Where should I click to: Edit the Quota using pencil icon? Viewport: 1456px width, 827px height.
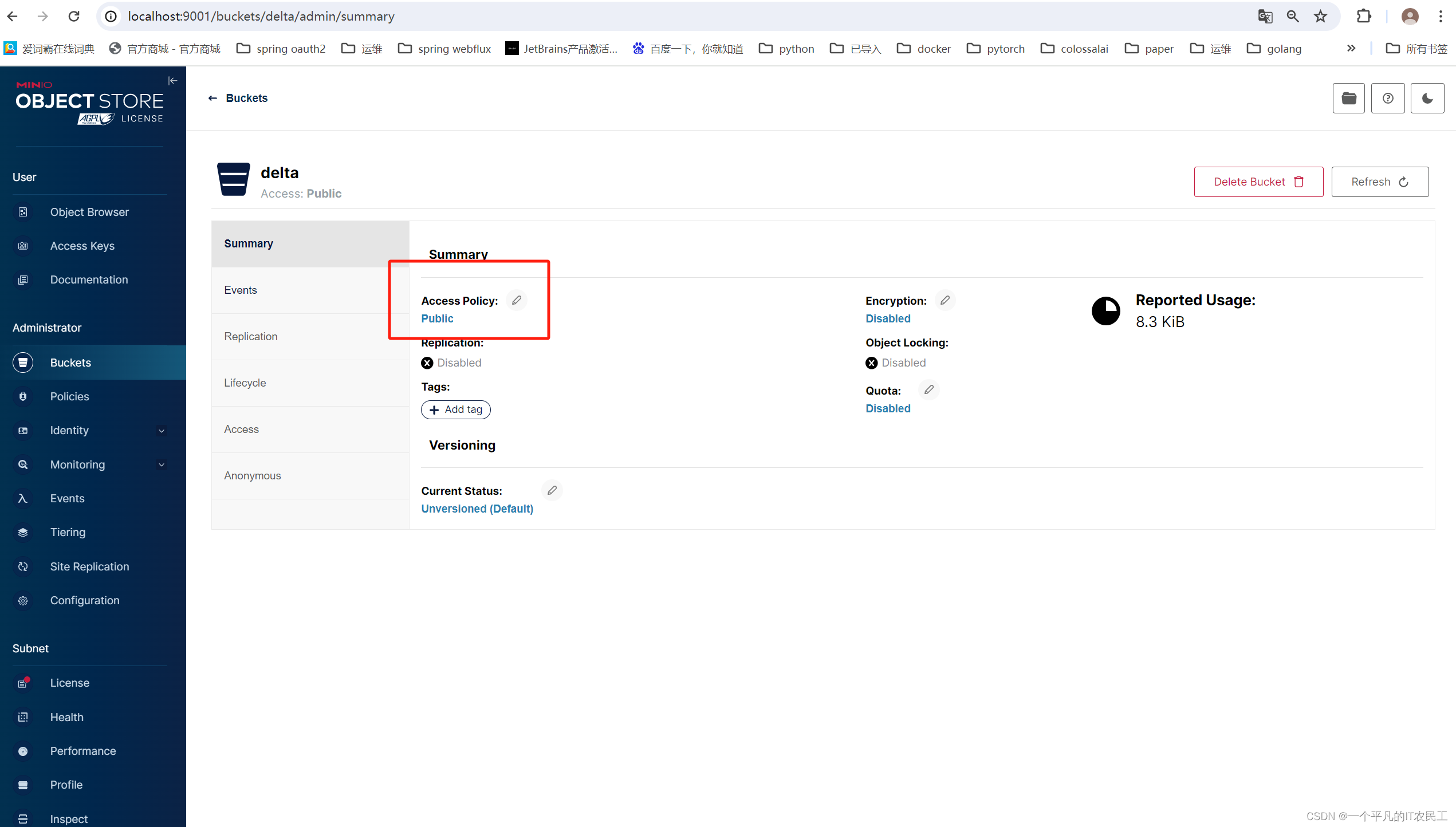928,389
